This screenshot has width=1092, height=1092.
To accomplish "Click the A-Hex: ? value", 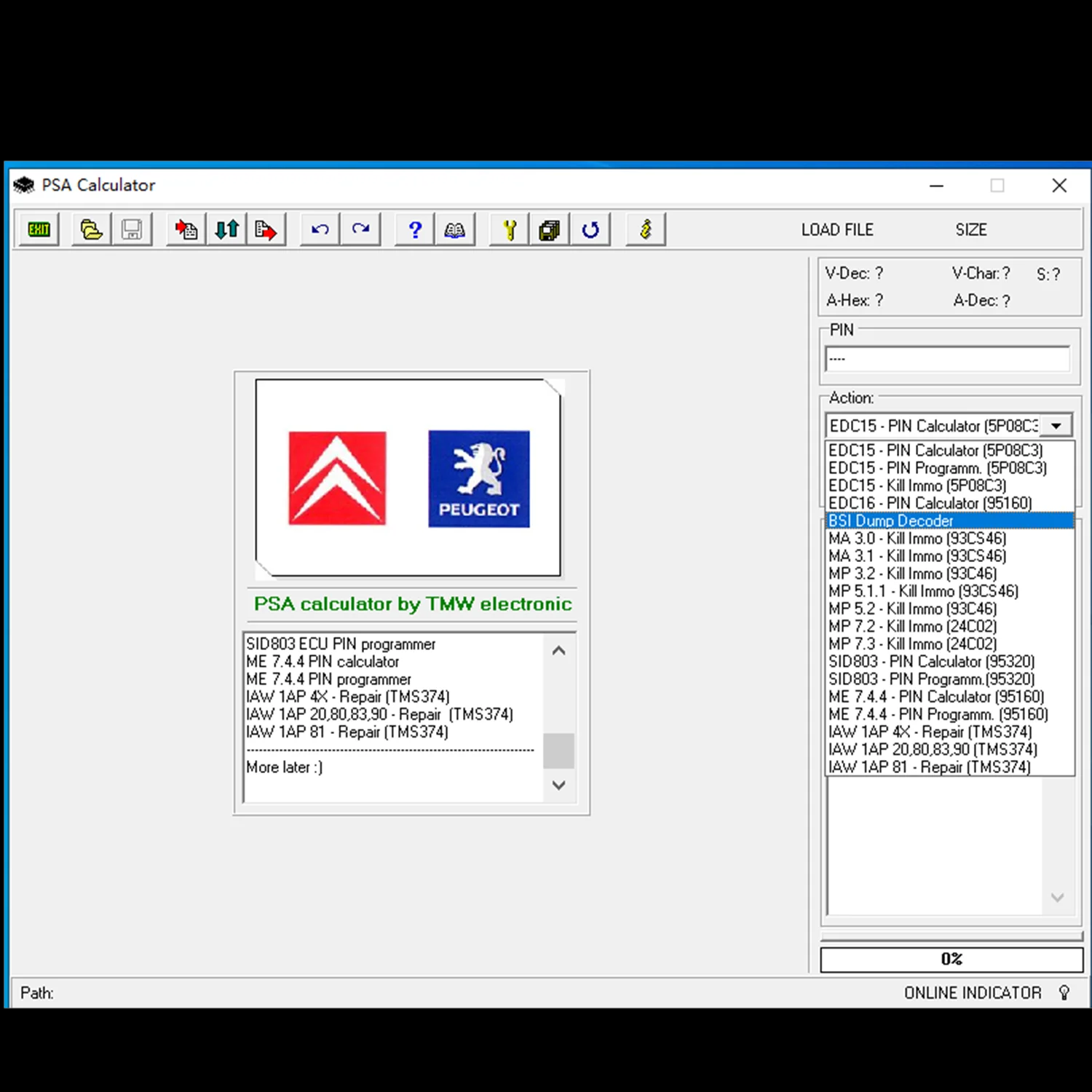I will coord(855,301).
